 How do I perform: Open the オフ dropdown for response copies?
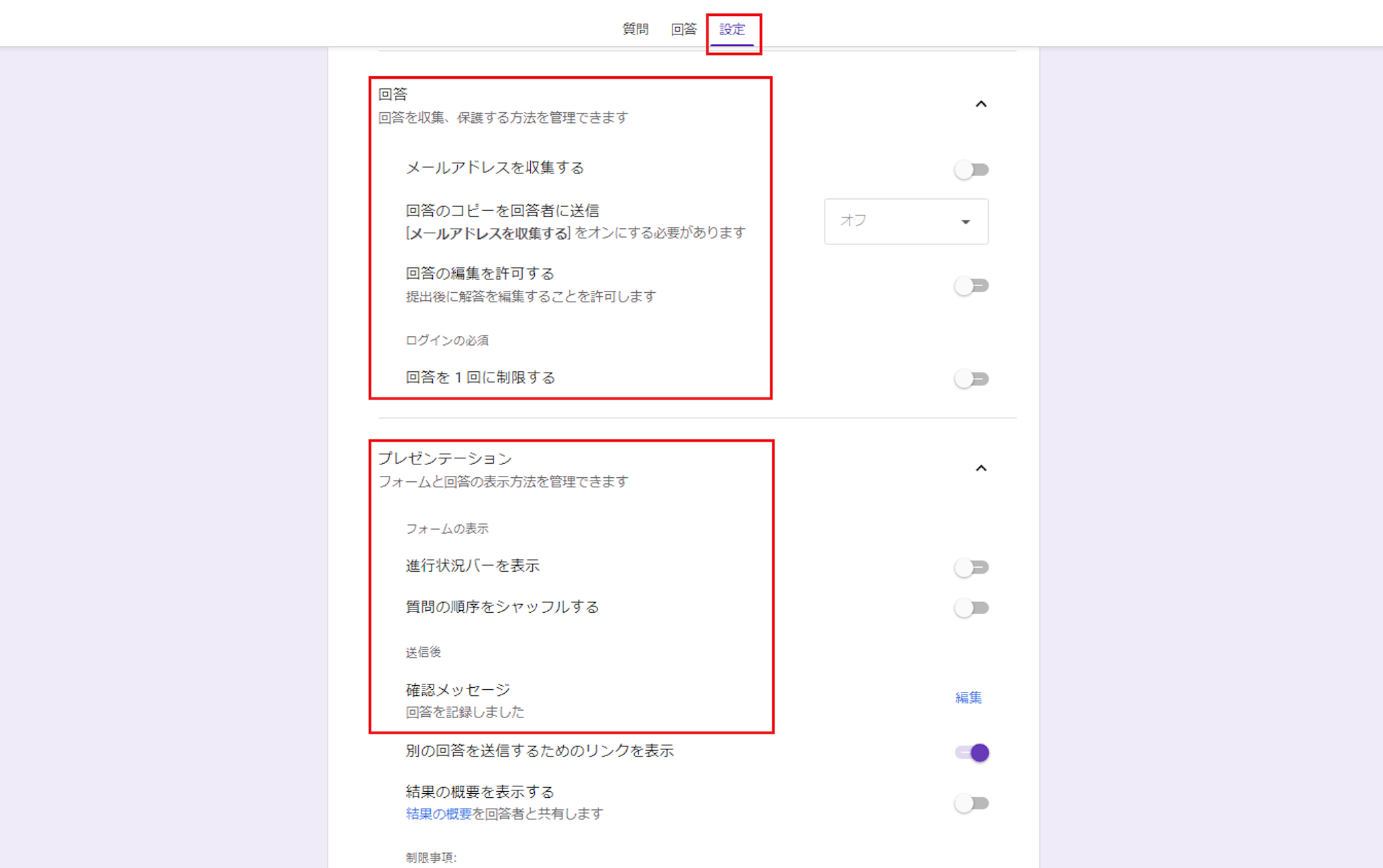[x=905, y=221]
